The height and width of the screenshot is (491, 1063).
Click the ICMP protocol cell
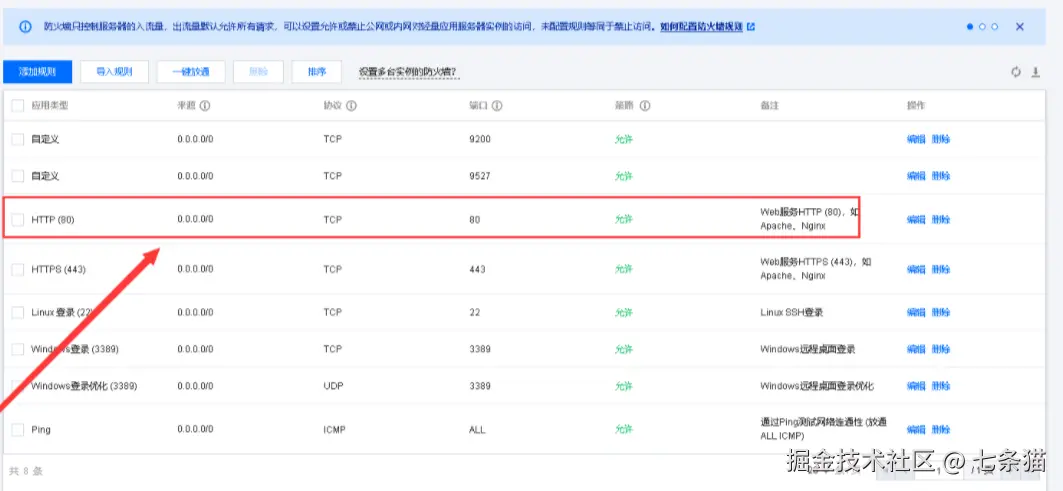334,429
